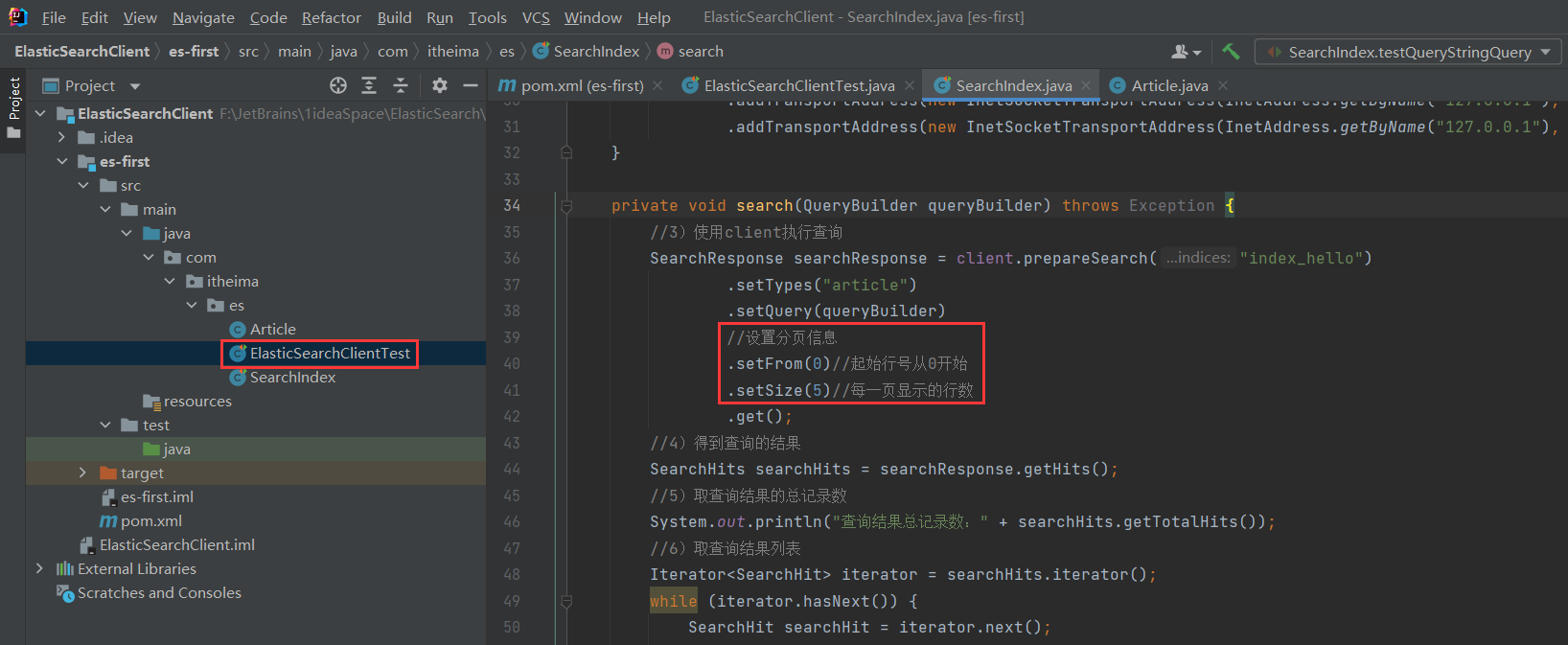Open the user account icon menu

click(x=1186, y=52)
